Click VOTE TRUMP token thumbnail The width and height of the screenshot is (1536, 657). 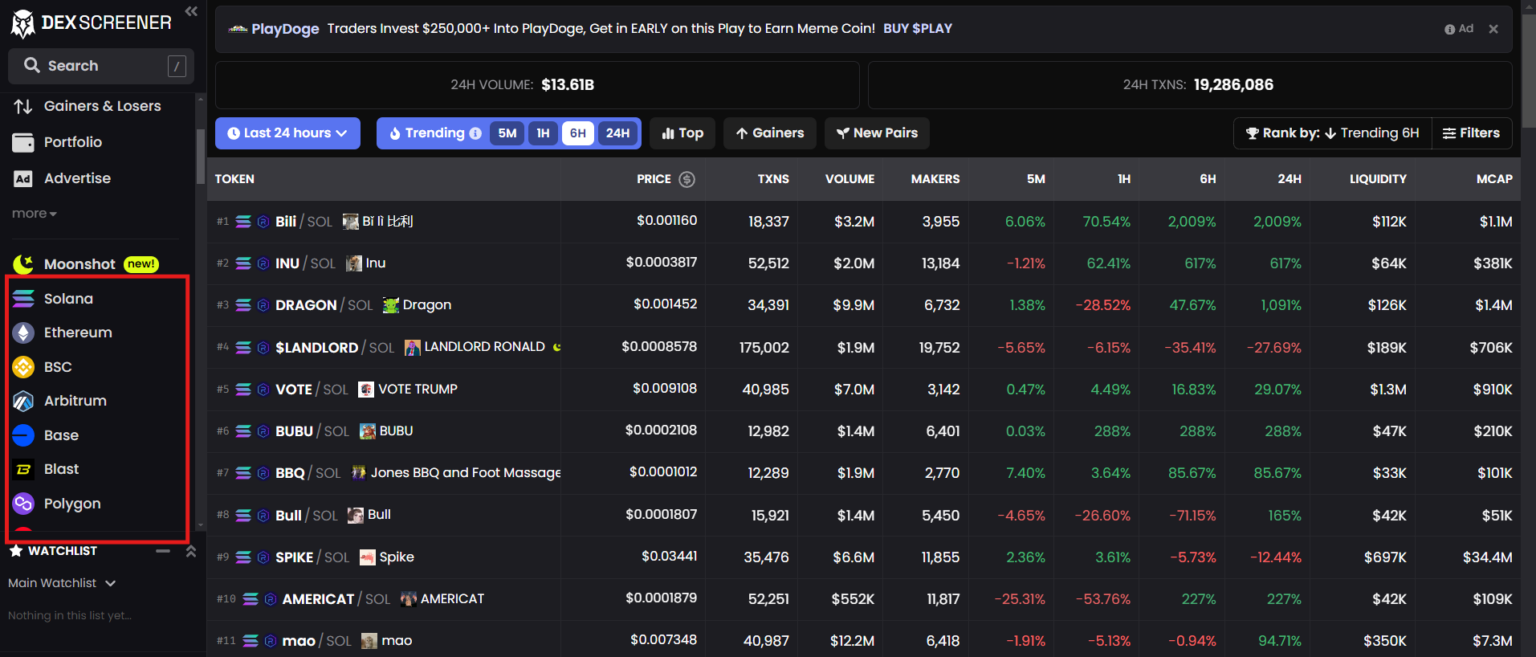tap(366, 389)
